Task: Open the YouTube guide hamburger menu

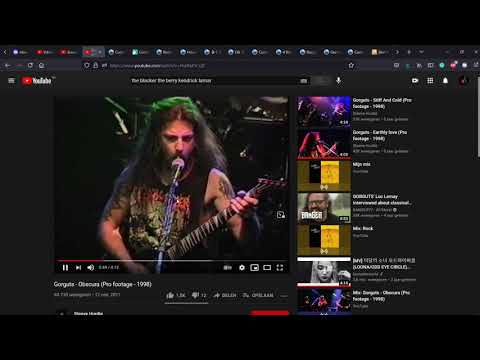Action: (11, 81)
